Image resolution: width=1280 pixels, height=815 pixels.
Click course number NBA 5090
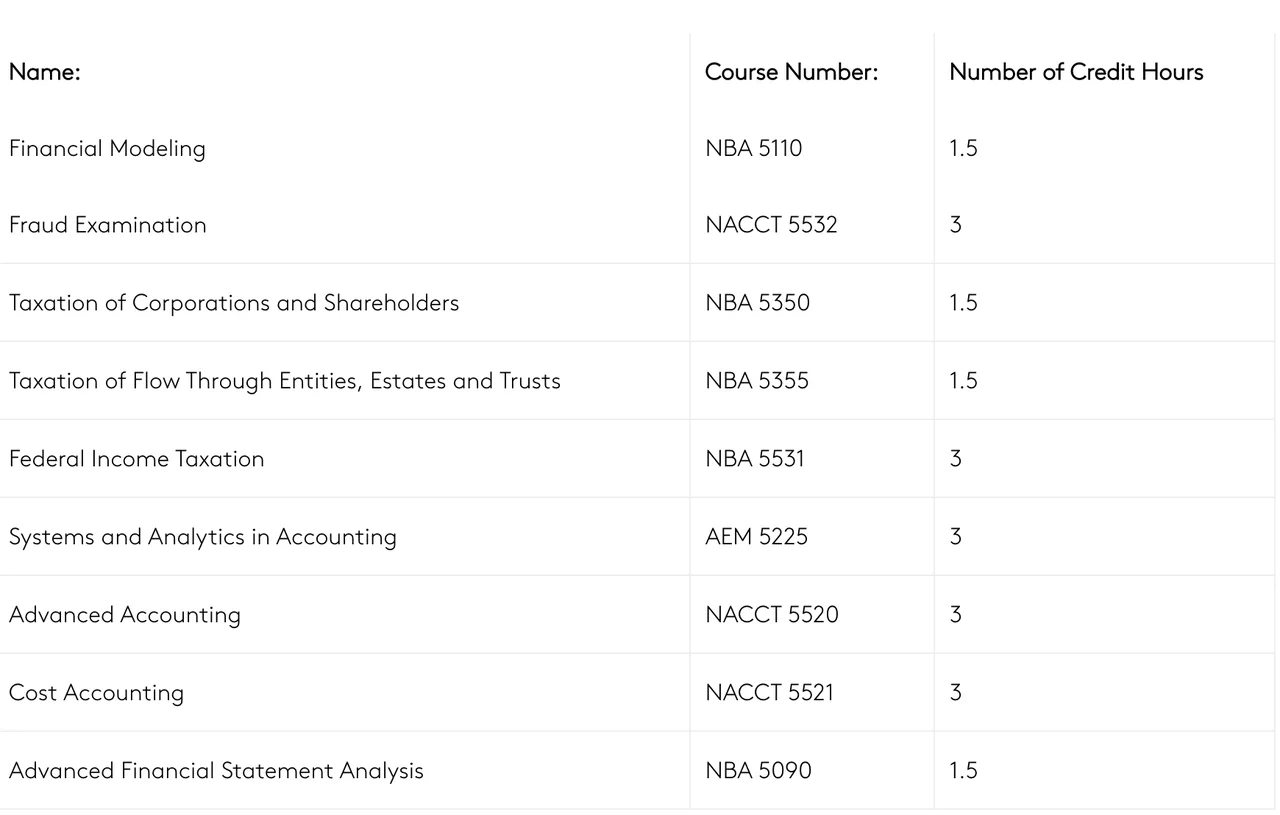(x=758, y=771)
